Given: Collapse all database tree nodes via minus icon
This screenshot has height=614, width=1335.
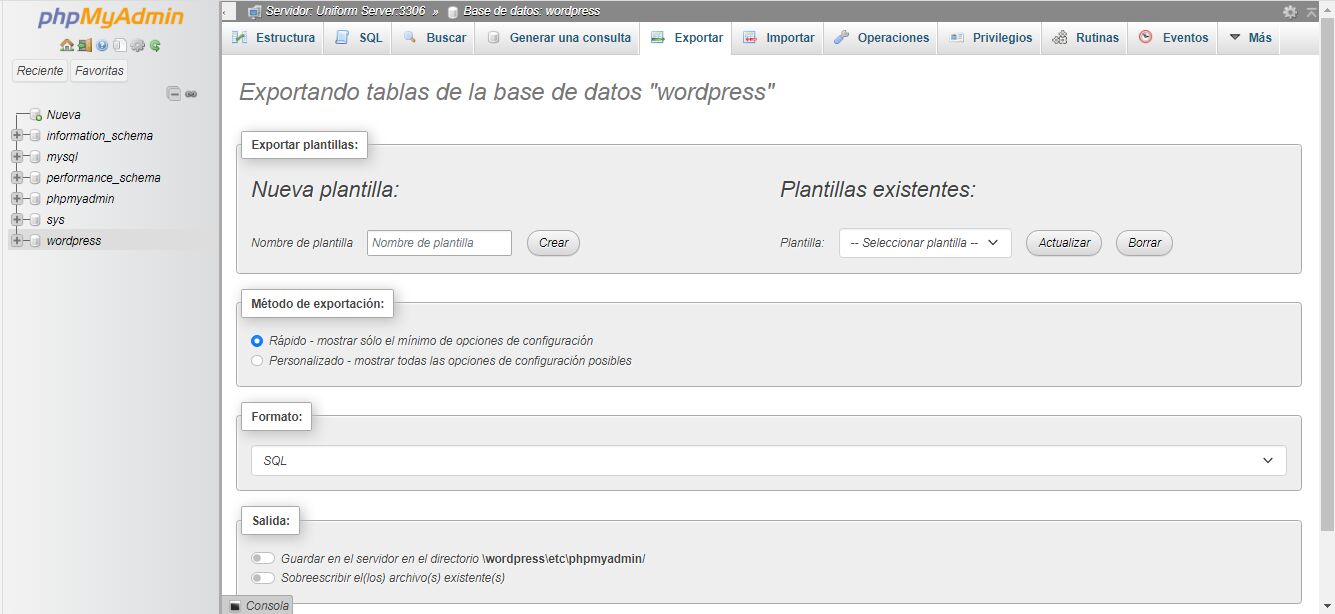Looking at the screenshot, I should (x=173, y=92).
